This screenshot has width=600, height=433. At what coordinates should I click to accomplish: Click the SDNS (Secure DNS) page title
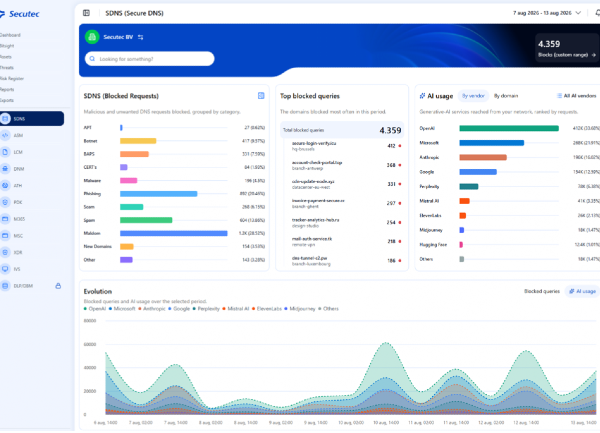(x=134, y=13)
